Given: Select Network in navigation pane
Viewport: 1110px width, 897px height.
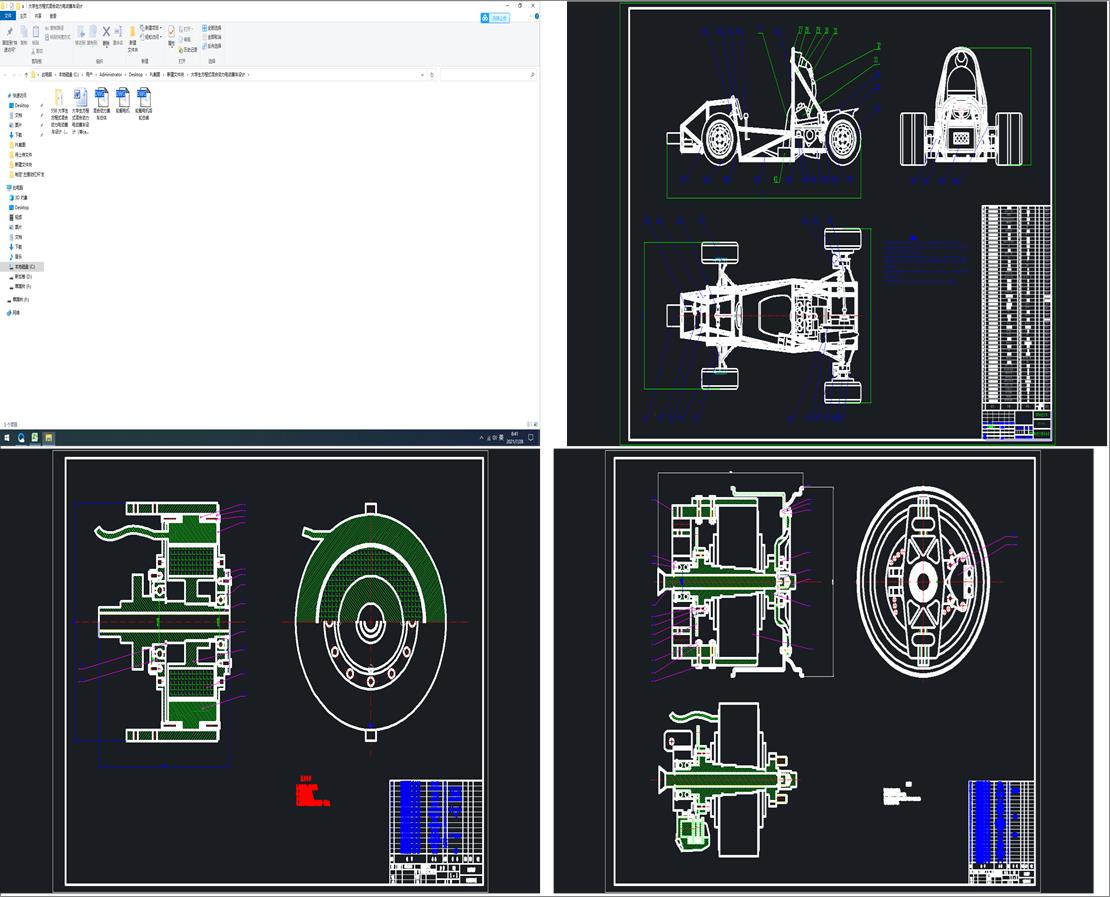Looking at the screenshot, I should click(14, 312).
